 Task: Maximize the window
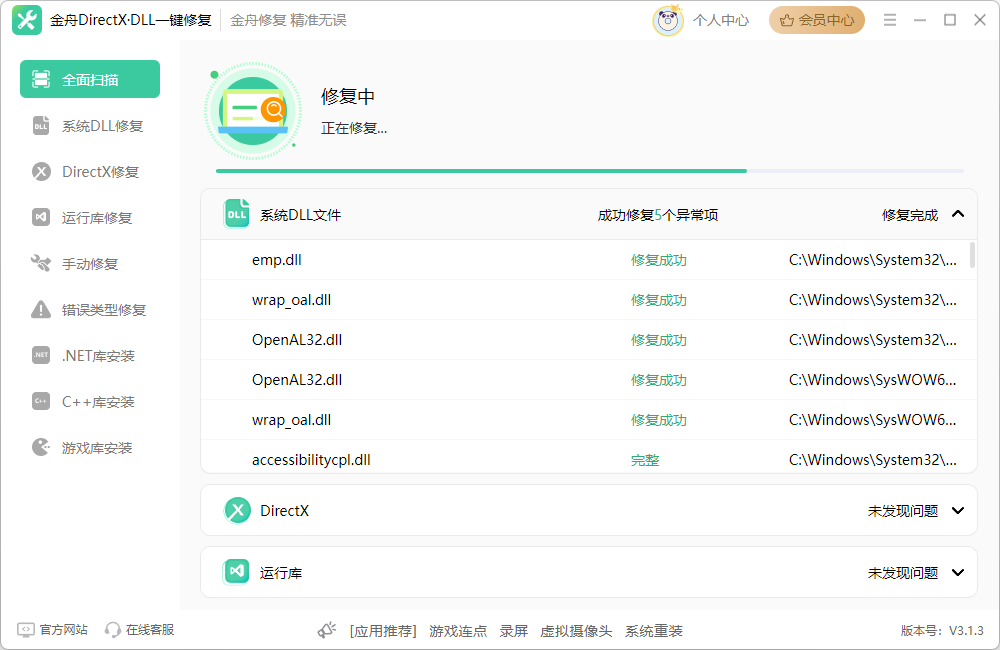(950, 20)
